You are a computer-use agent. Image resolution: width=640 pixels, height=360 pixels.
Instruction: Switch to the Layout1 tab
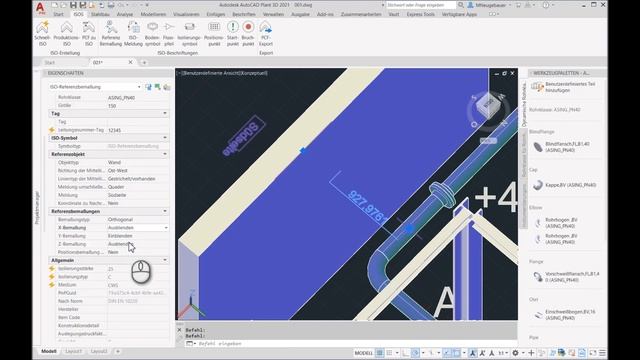tap(73, 351)
